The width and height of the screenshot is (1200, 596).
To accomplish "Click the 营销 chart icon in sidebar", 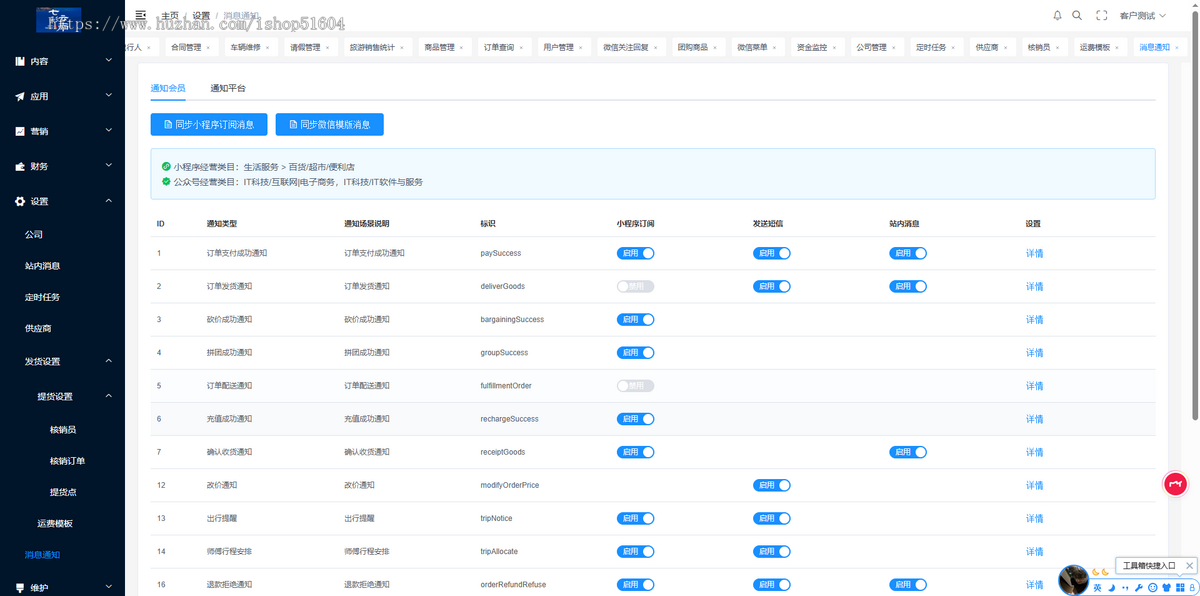I will [x=20, y=131].
